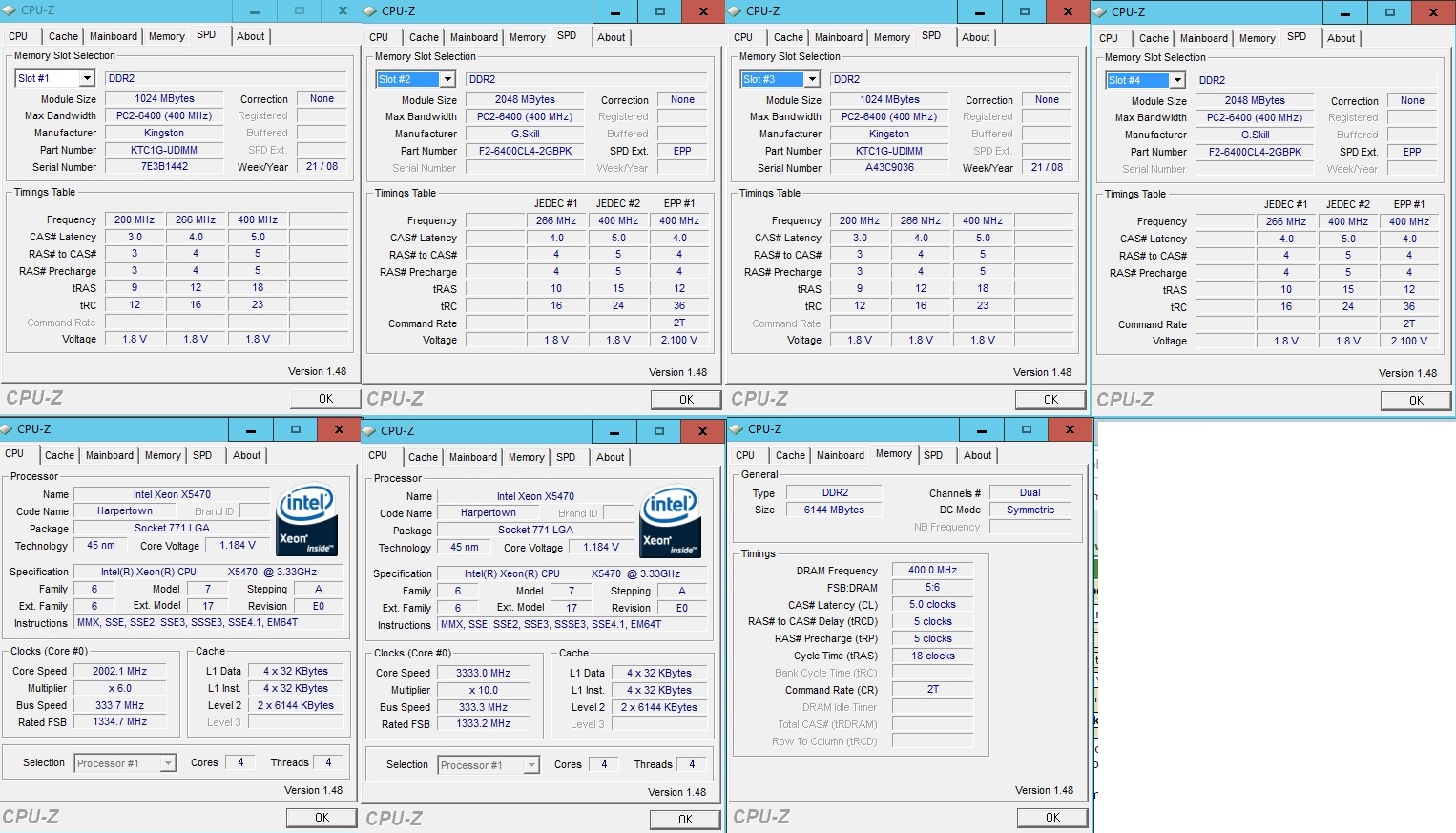Click module size 2048 MBytes in Slot #4 window

[1255, 100]
